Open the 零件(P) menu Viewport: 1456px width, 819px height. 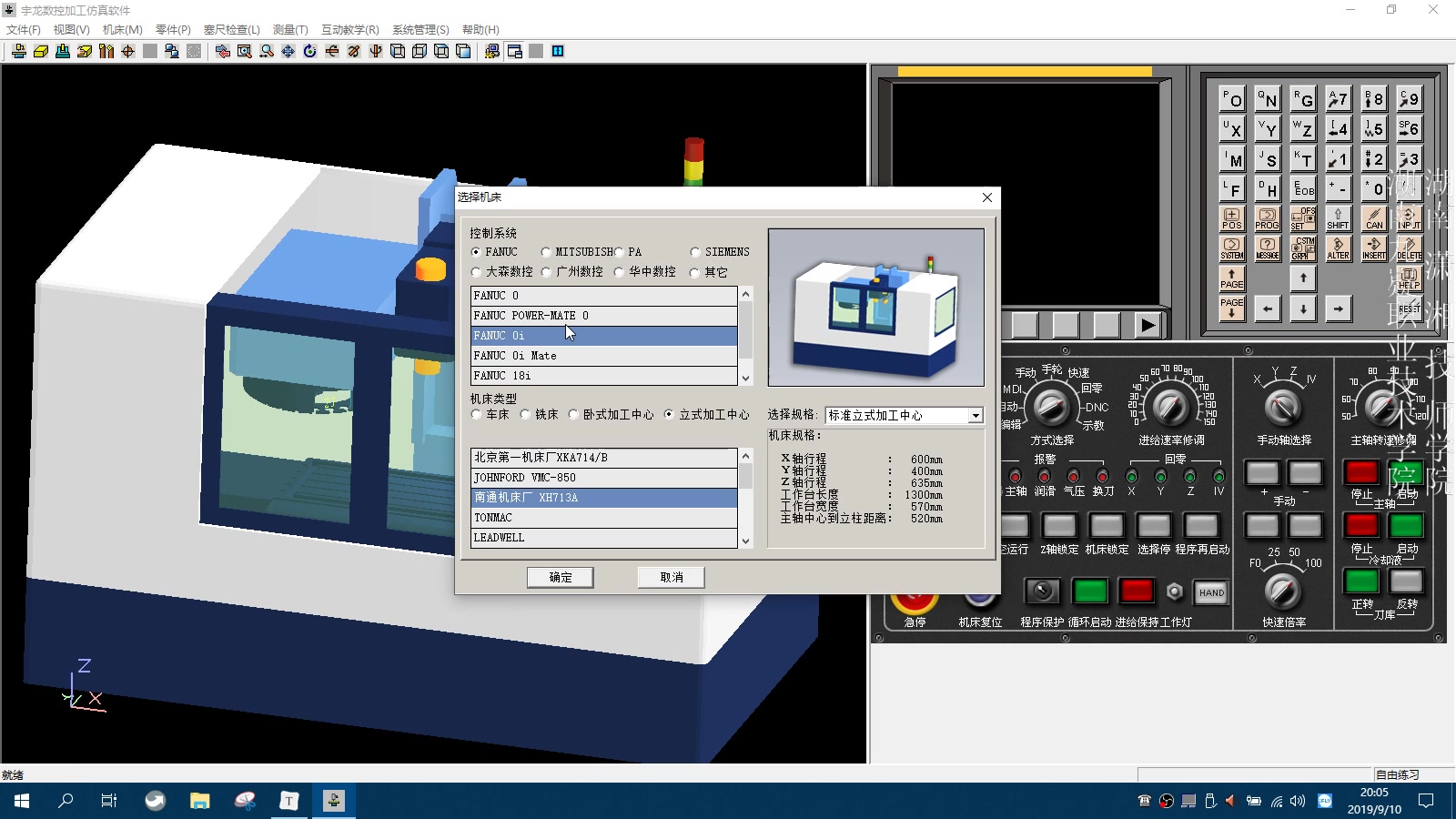click(173, 29)
